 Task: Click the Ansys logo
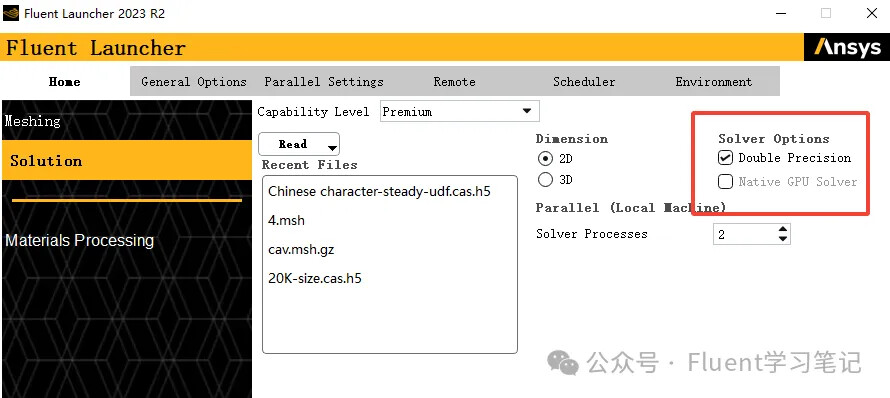pyautogui.click(x=847, y=47)
